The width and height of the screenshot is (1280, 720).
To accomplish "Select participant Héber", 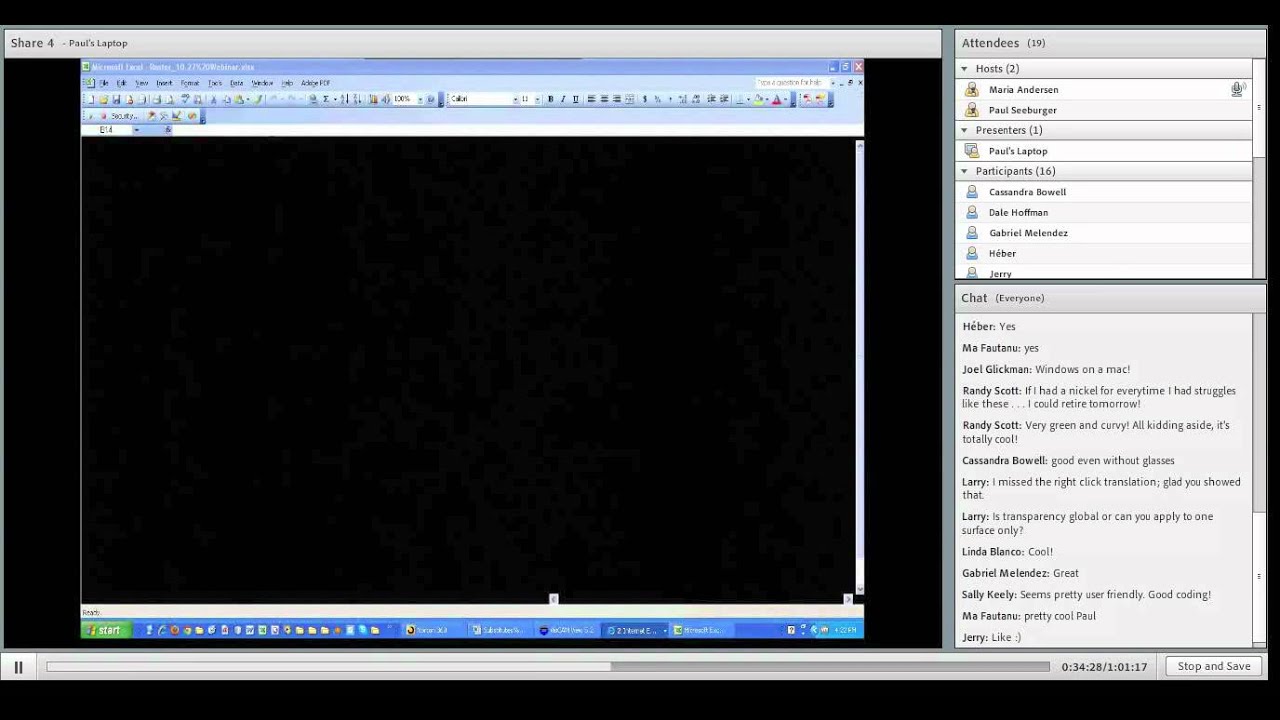I will point(1105,253).
